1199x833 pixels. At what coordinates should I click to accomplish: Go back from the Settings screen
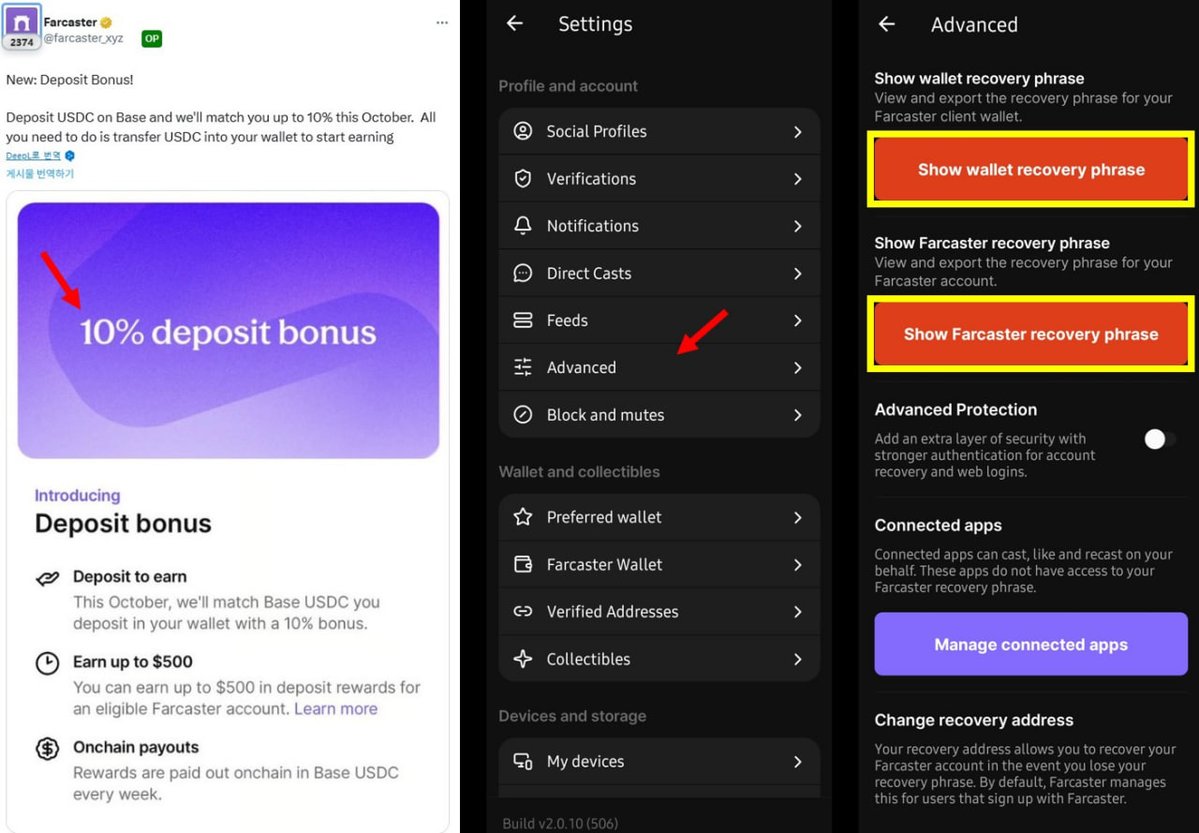[x=515, y=24]
